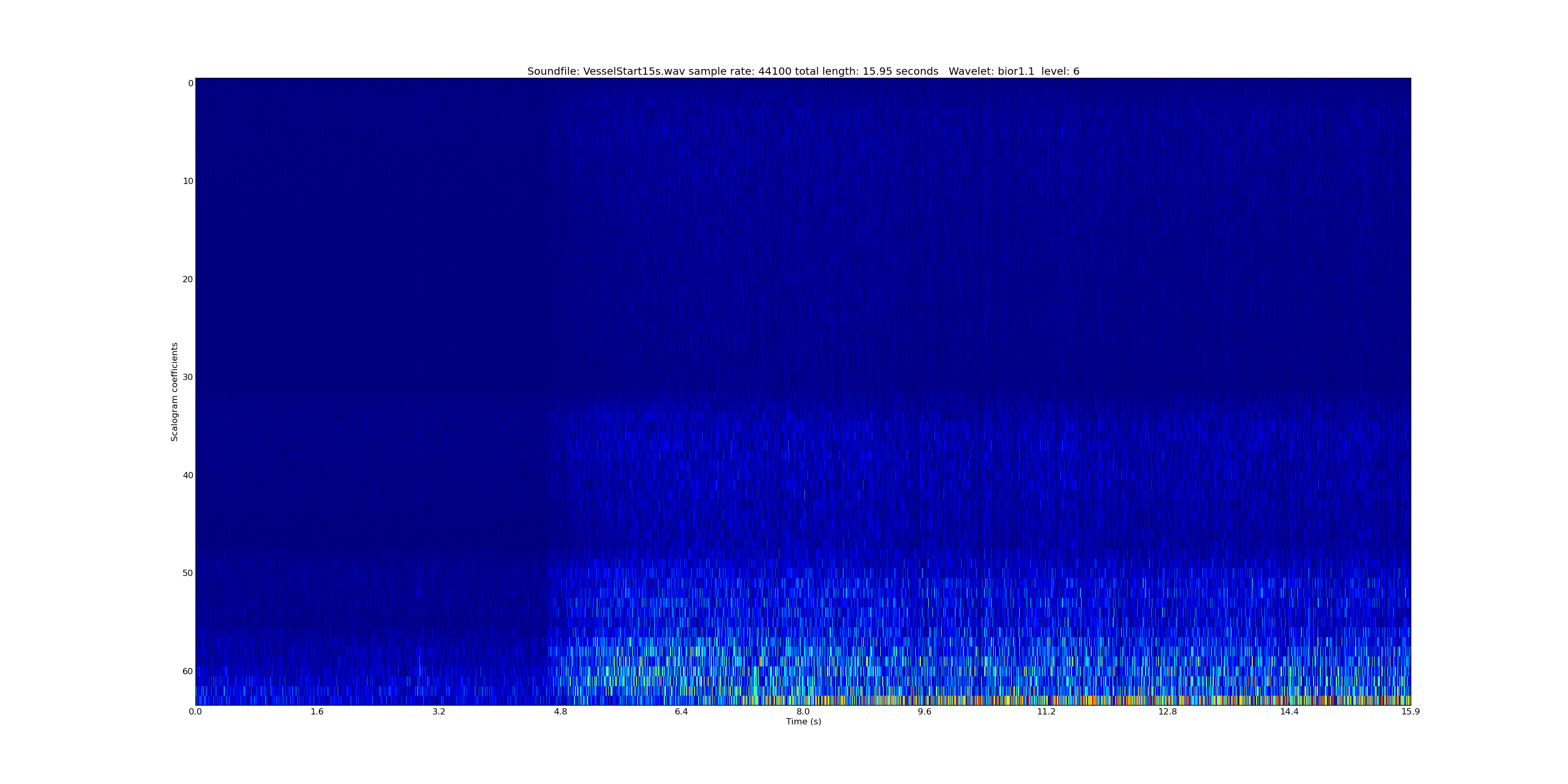Click the 0.0 time tick label
Viewport: 1568px width, 784px height.
pos(195,711)
